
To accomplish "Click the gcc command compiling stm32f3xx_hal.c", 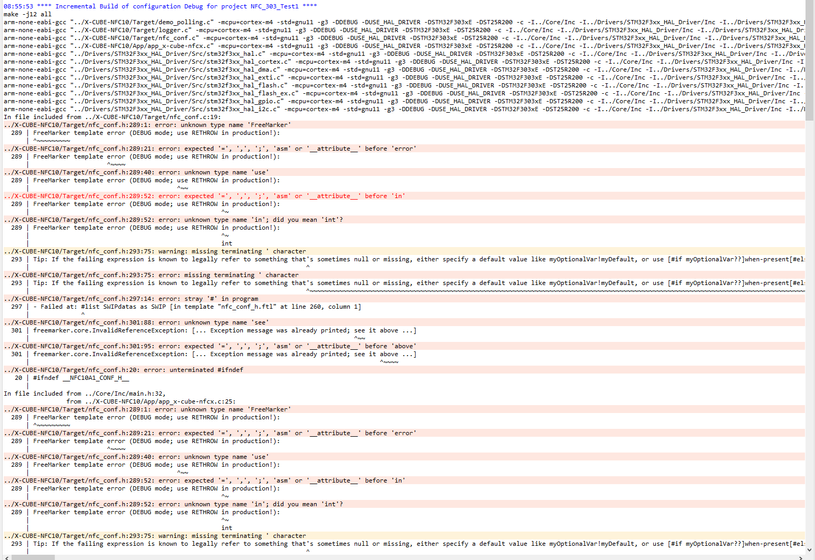I will pyautogui.click(x=404, y=54).
